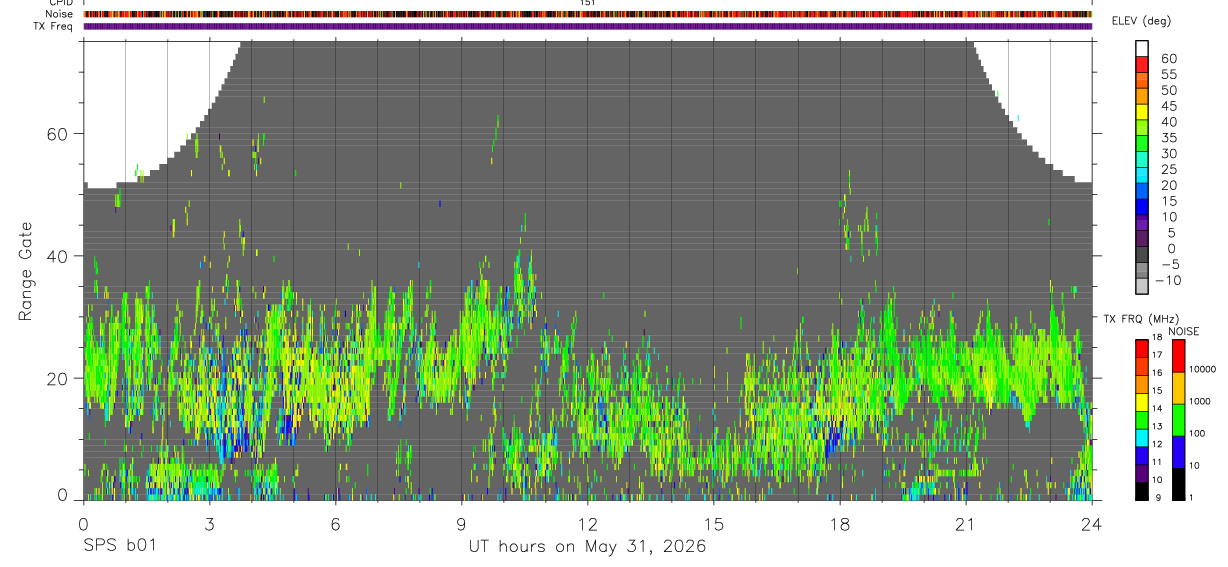Select the black TX FRQ swatch above 9
This screenshot has width=1228, height=567.
(x=1141, y=491)
